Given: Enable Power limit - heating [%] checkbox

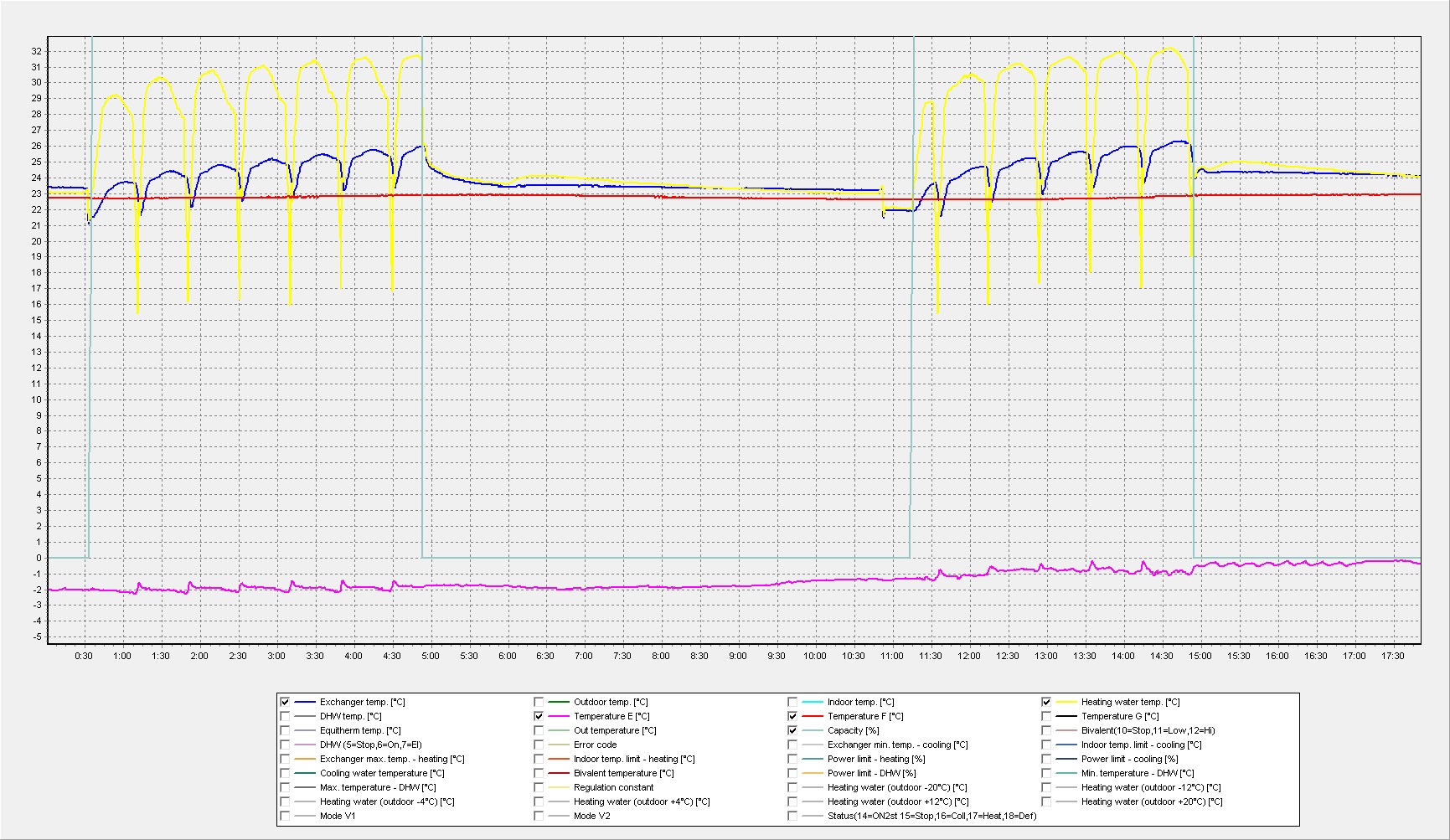Looking at the screenshot, I should pyautogui.click(x=792, y=759).
